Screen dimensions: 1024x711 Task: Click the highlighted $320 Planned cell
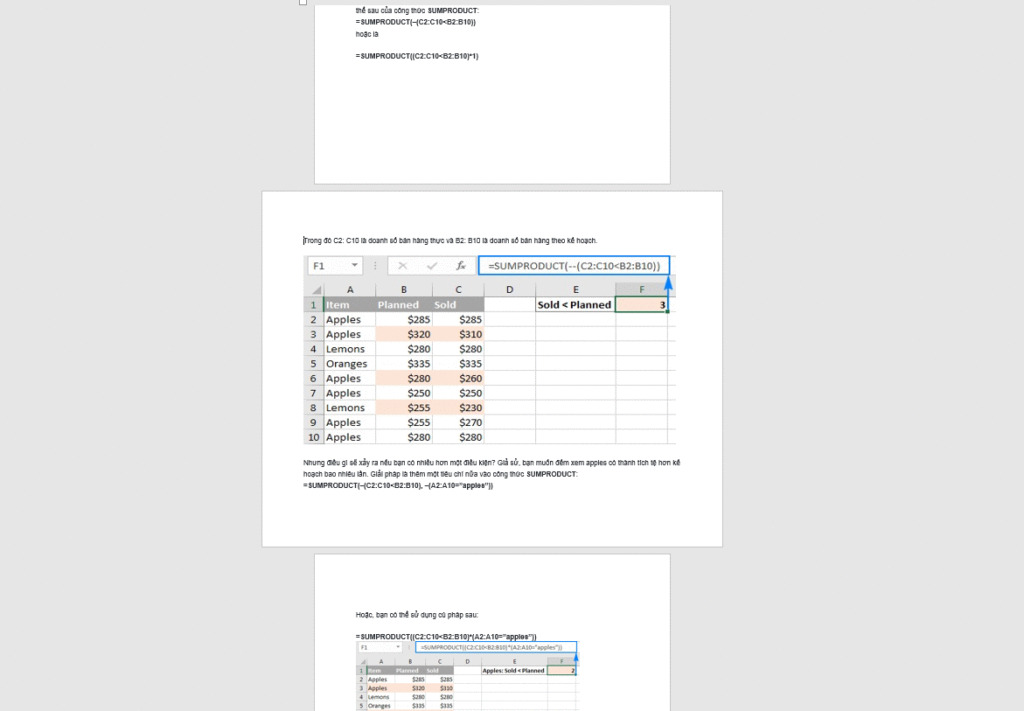pos(405,334)
